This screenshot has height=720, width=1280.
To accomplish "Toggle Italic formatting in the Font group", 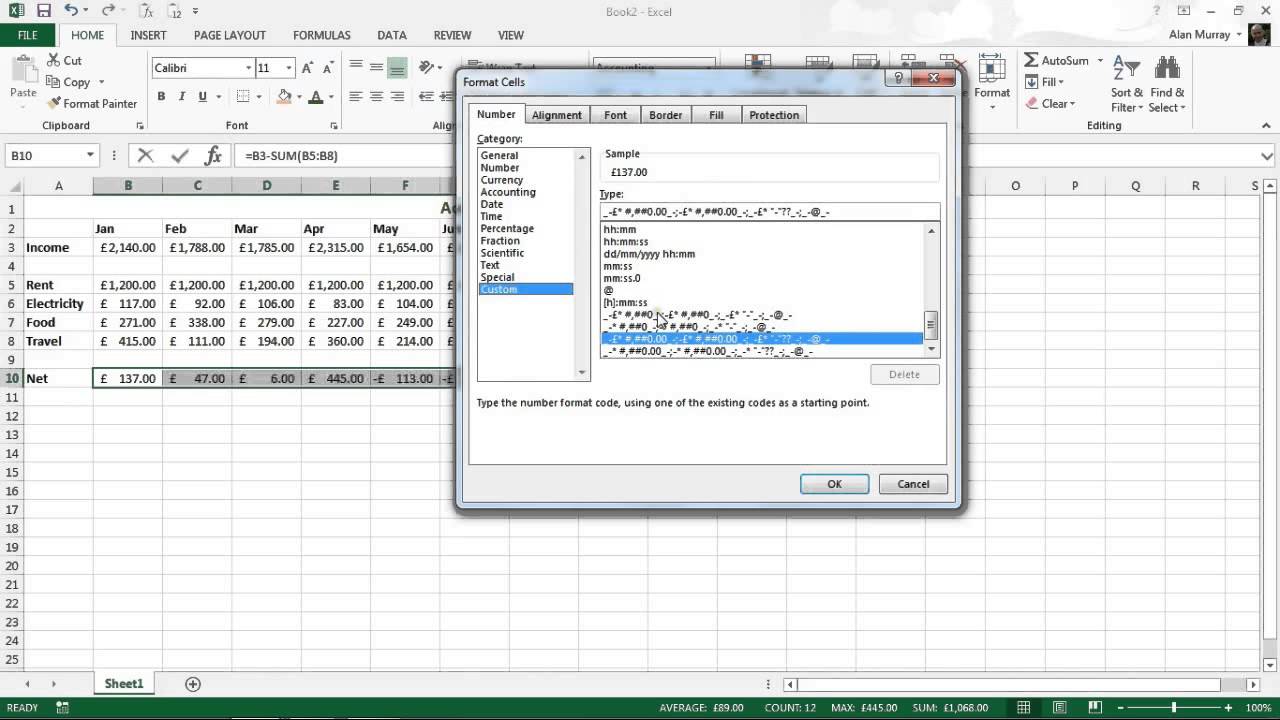I will pos(182,97).
